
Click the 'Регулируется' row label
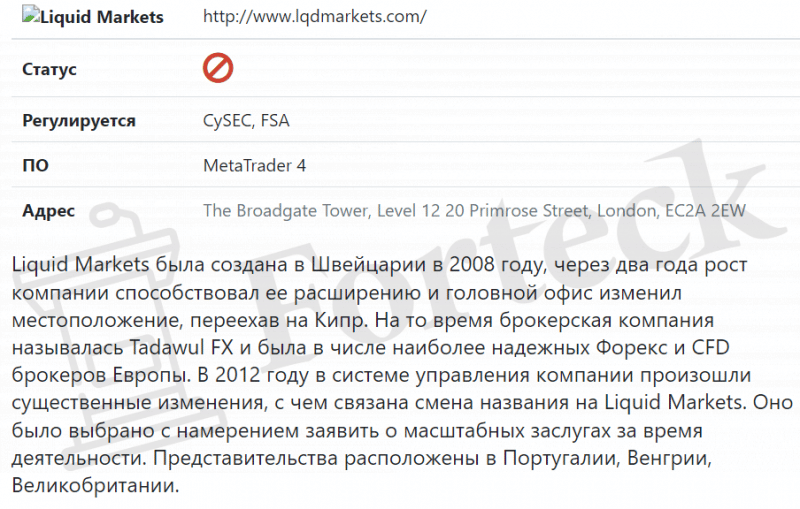pyautogui.click(x=79, y=121)
